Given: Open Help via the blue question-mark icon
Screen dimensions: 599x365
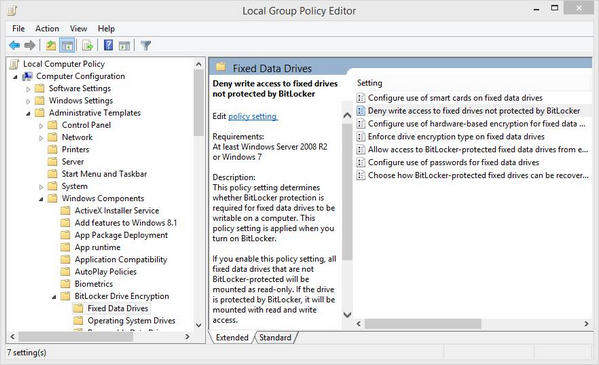Looking at the screenshot, I should (x=108, y=45).
